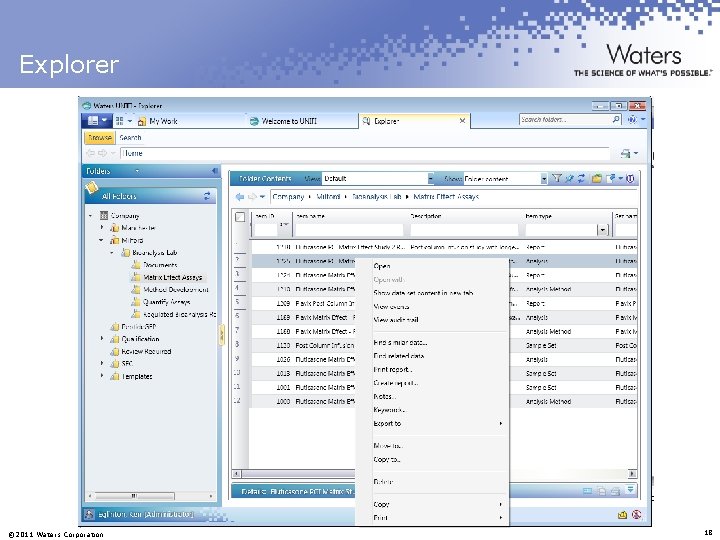The width and height of the screenshot is (720, 540).
Task: Click the grid view icon beside My Work
Action: [x=120, y=121]
